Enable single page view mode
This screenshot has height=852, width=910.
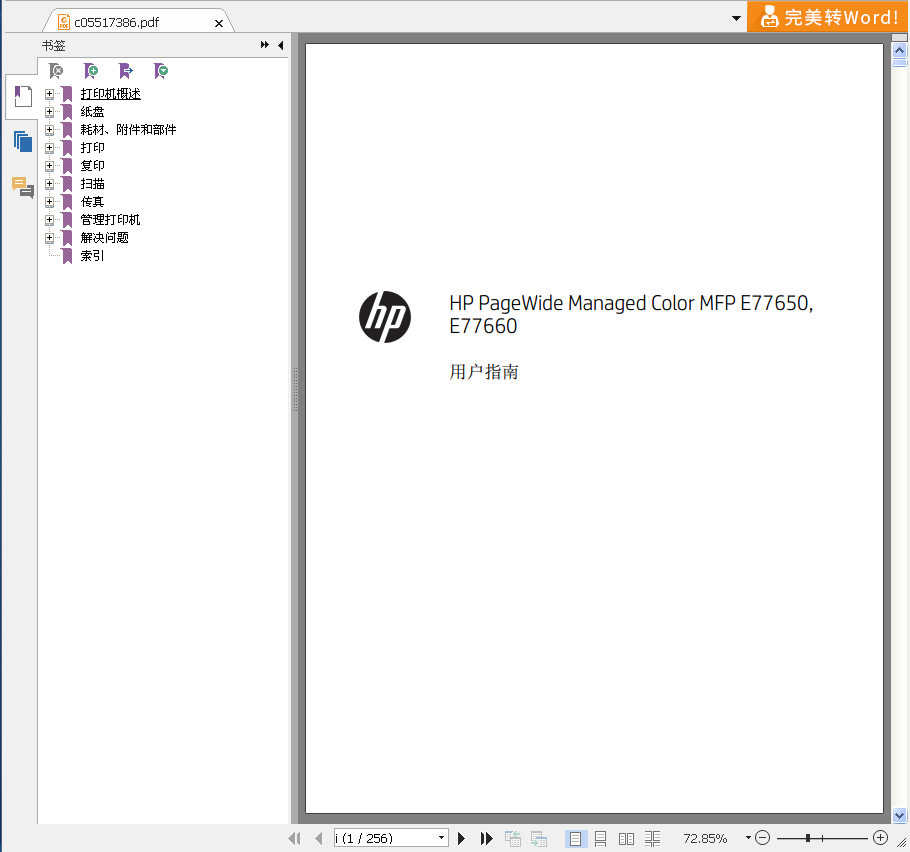click(x=575, y=838)
